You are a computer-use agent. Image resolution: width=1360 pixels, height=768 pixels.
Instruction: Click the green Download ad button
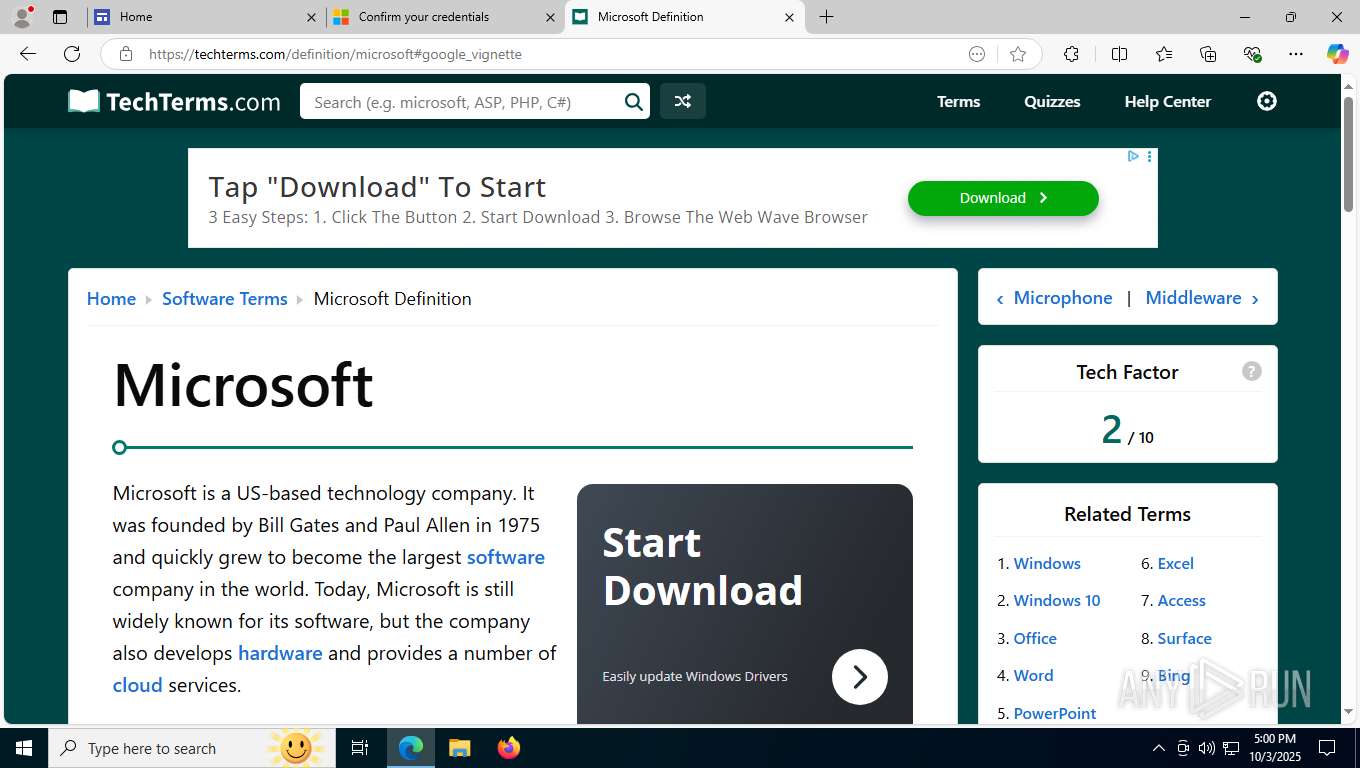pos(1003,198)
